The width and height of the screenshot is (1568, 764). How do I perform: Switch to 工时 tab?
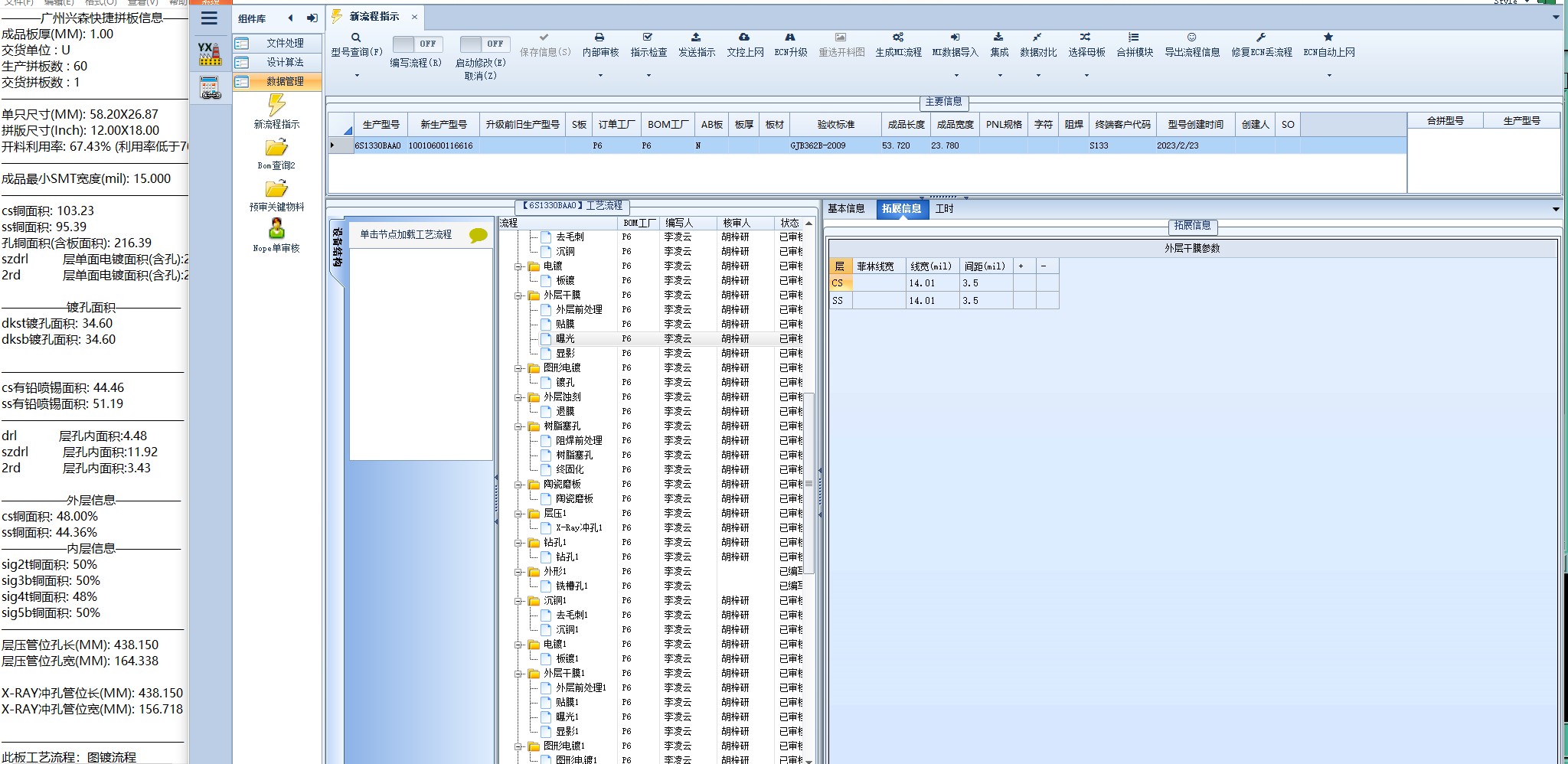[944, 208]
